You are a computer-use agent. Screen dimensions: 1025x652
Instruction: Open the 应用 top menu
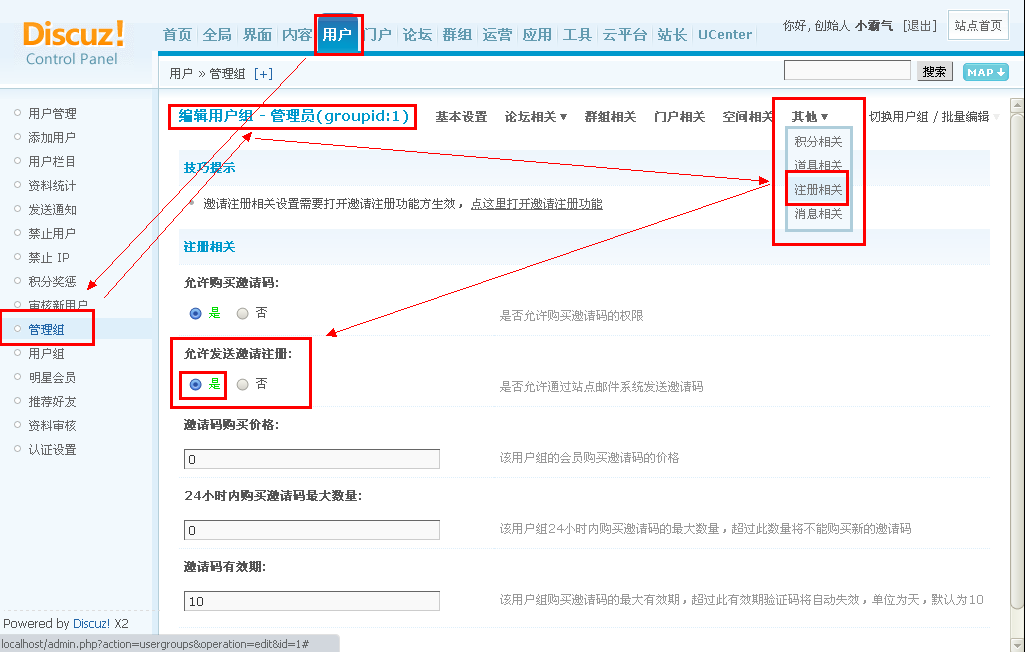(x=537, y=35)
